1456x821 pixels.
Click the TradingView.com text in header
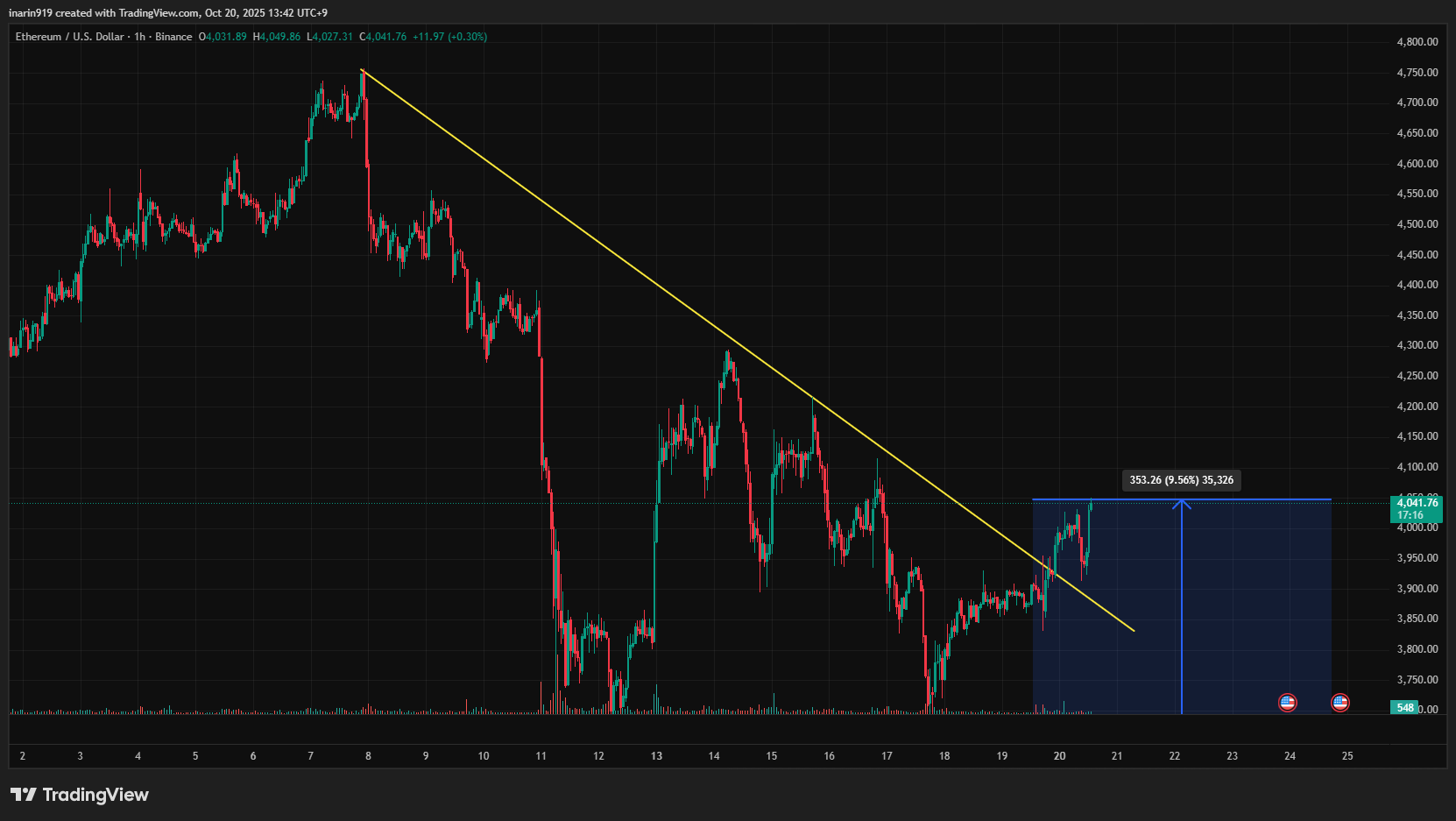pyautogui.click(x=159, y=13)
